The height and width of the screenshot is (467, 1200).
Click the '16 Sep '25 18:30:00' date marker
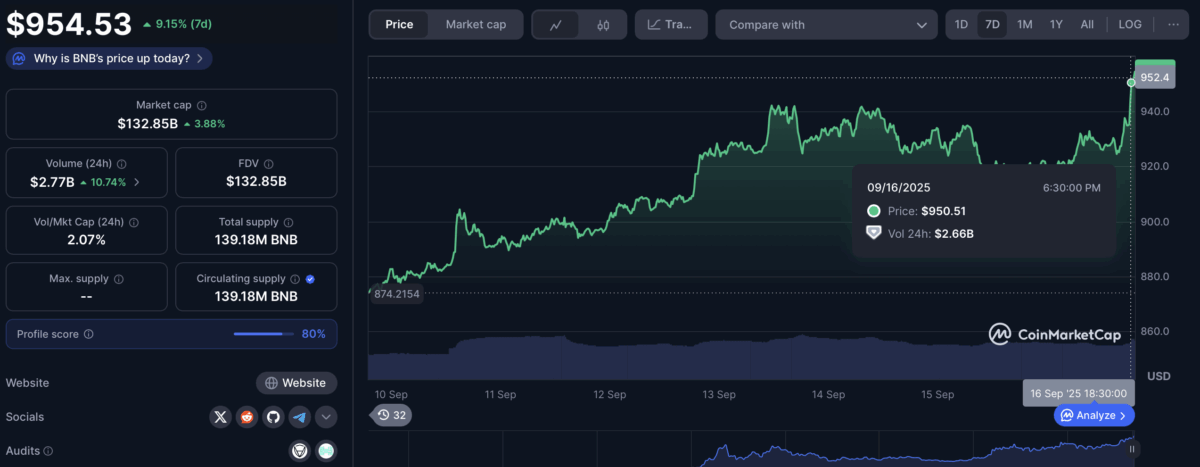pyautogui.click(x=1079, y=394)
